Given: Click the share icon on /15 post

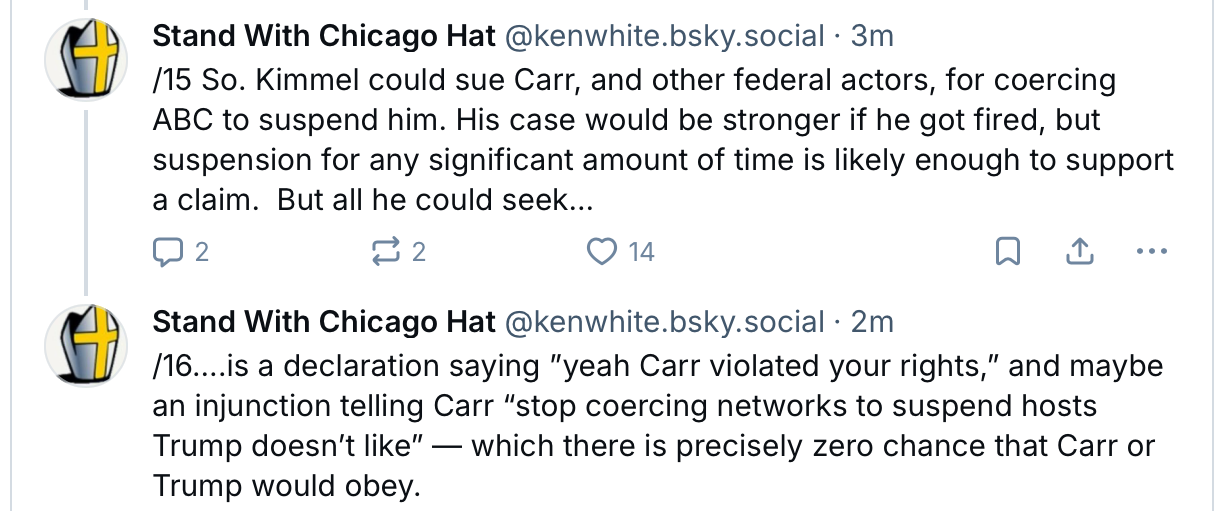Looking at the screenshot, I should click(1080, 252).
